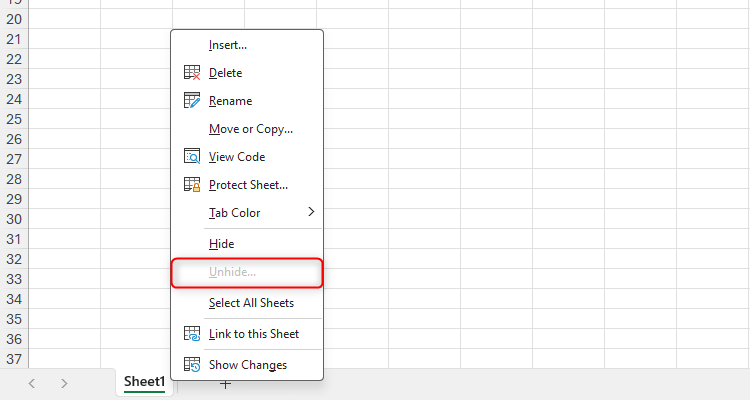Click the greyed-out Unhide... entry
This screenshot has height=400, width=750.
tap(232, 272)
